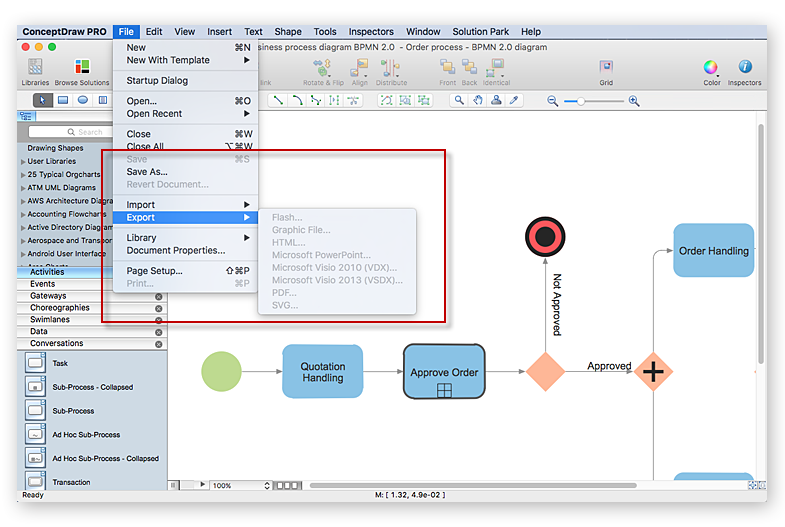Select the rectangle shape tool
785x527 pixels.
(62, 100)
